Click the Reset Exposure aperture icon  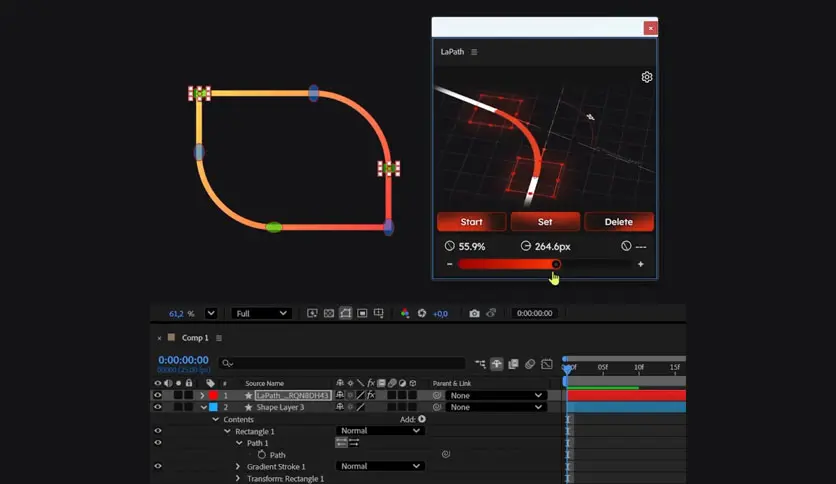[422, 313]
